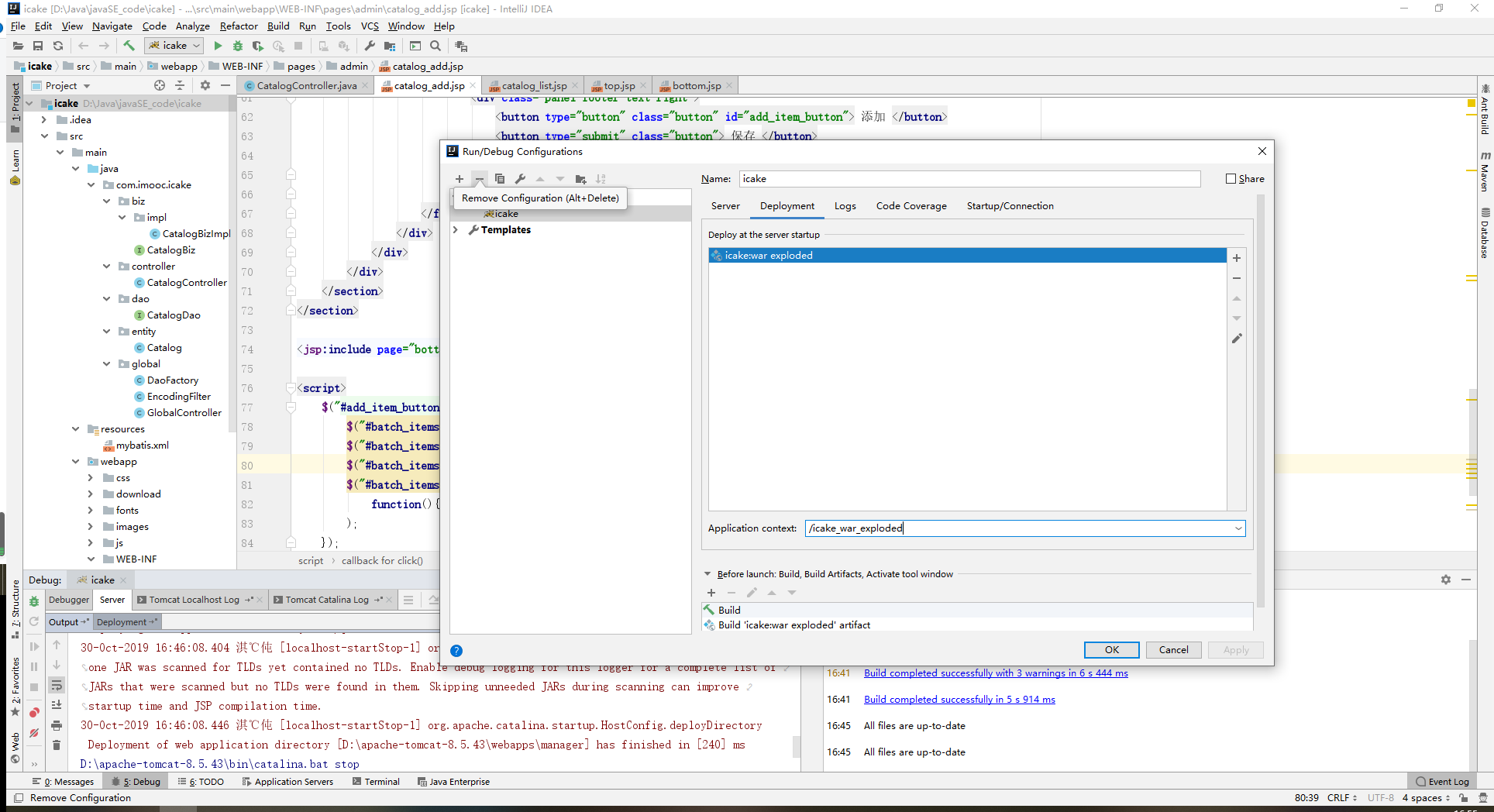The width and height of the screenshot is (1494, 812).
Task: Click the create folder icon in configurations toolbar
Action: [580, 179]
